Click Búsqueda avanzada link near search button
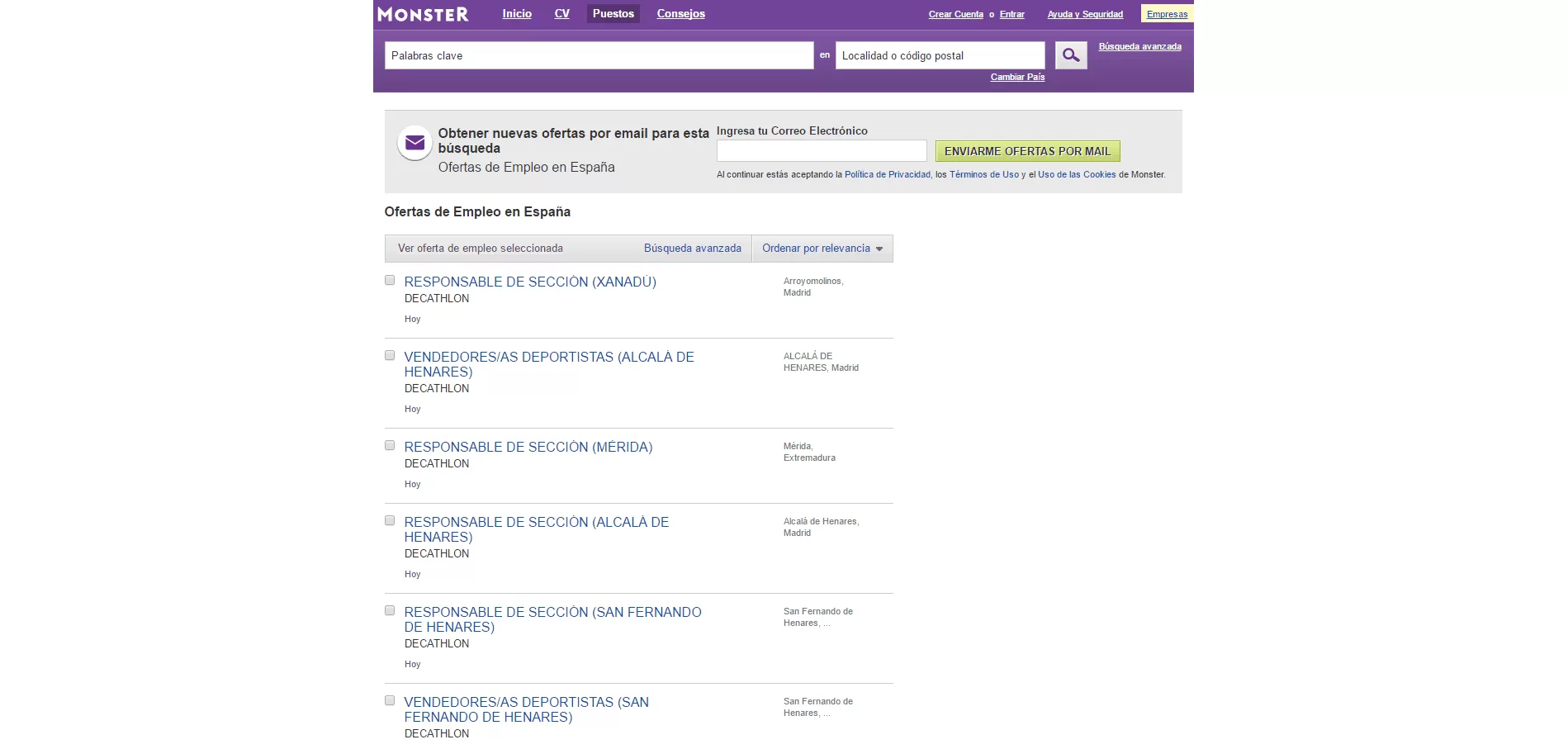1568x749 pixels. pos(1139,46)
